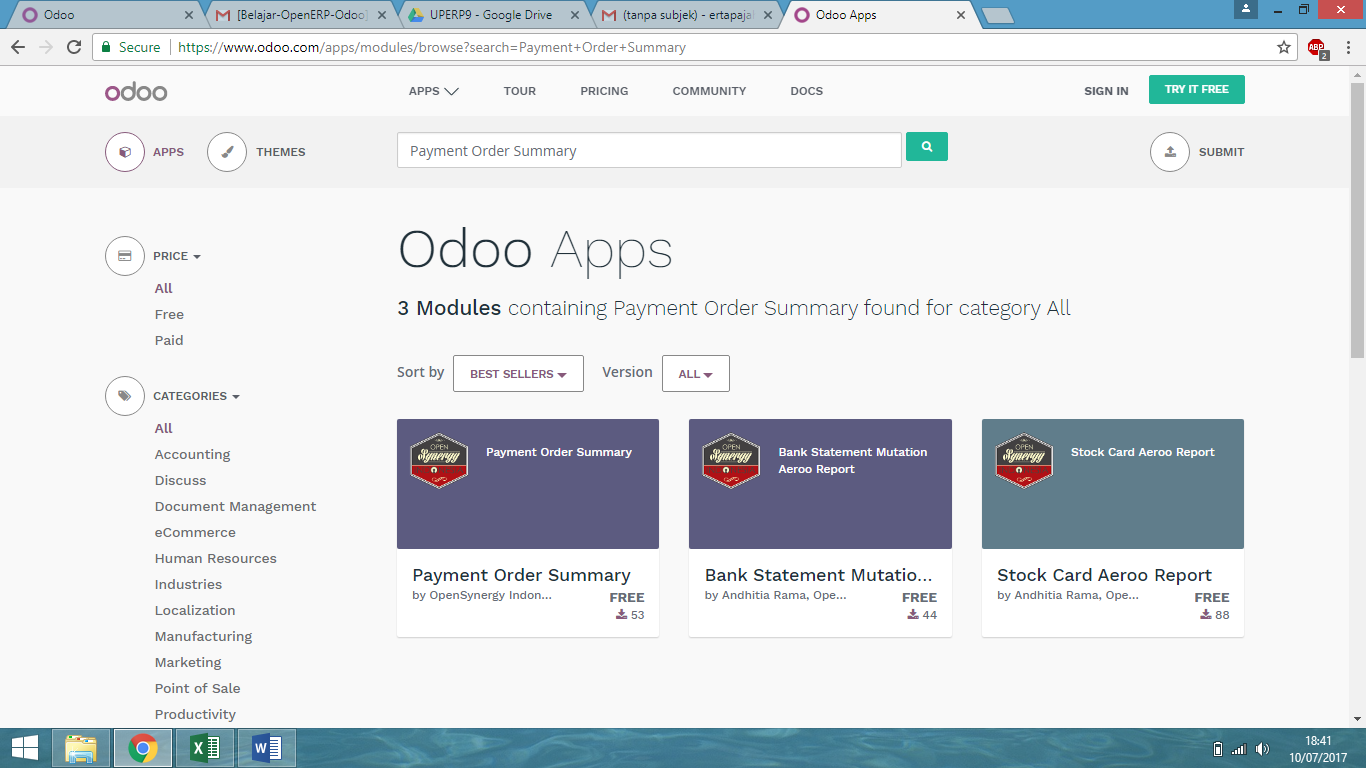Open the Windows Start menu
The image size is (1366, 768).
point(24,748)
